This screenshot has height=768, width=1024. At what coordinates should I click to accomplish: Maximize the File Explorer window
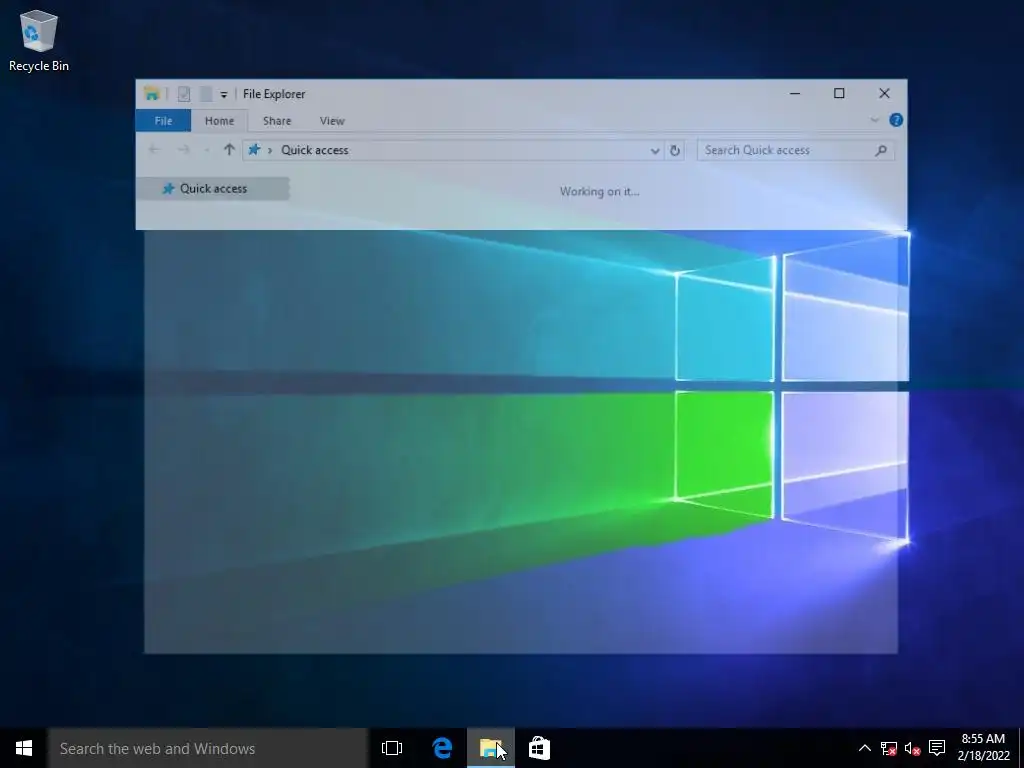point(839,93)
